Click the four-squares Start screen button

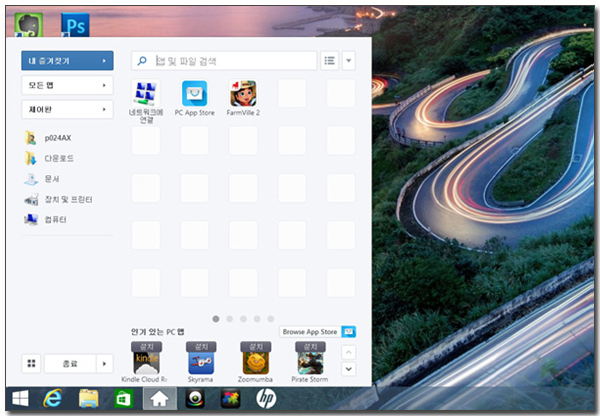coord(31,363)
